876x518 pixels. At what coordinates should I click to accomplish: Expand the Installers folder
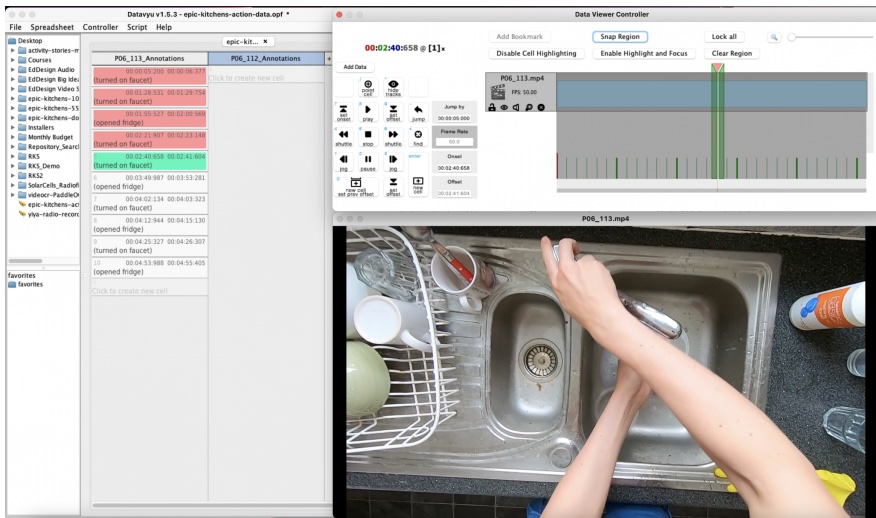tap(12, 127)
